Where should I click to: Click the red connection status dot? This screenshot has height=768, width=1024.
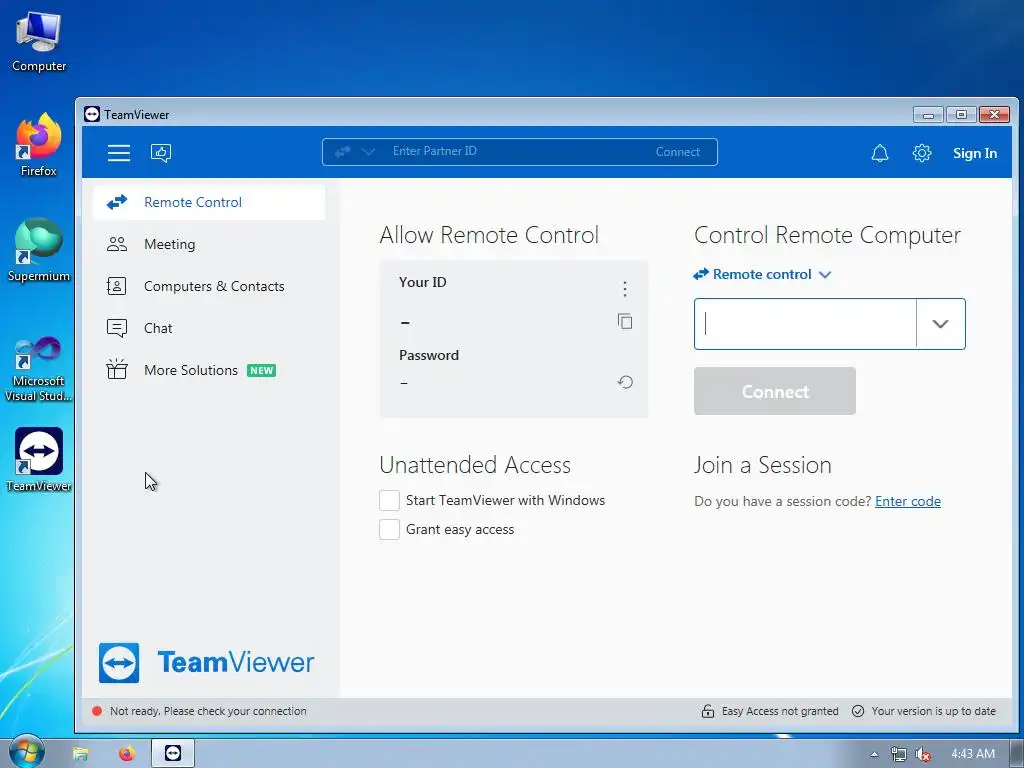click(x=97, y=711)
